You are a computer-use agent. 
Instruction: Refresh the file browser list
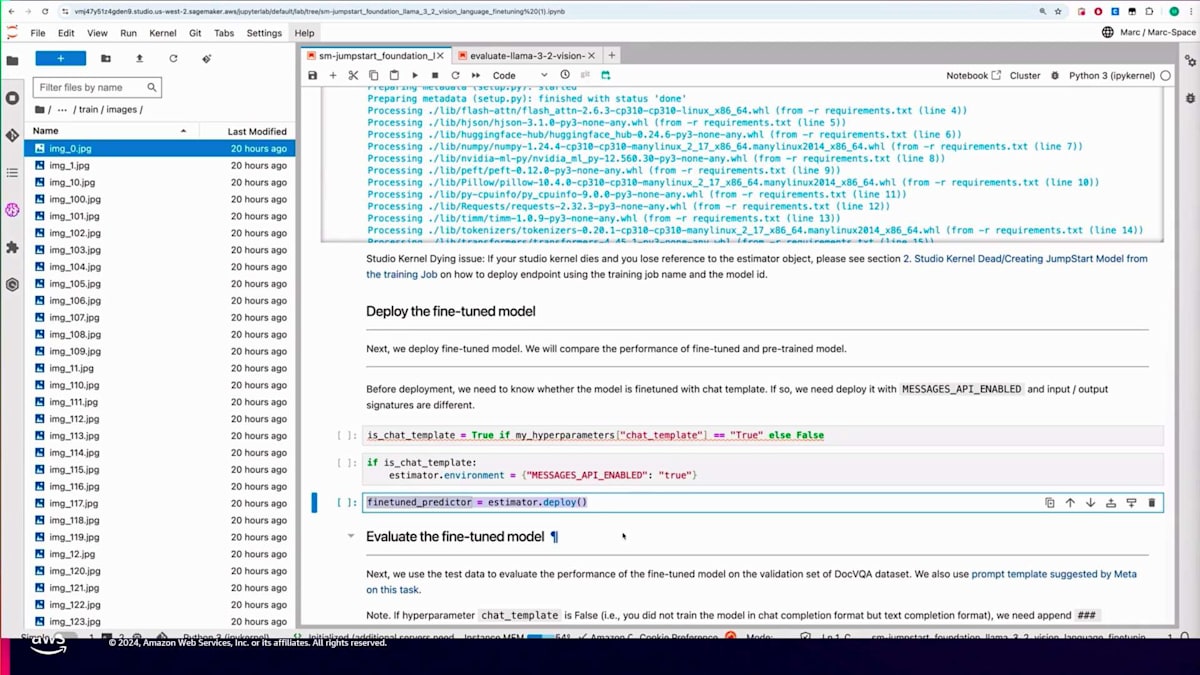pyautogui.click(x=173, y=59)
